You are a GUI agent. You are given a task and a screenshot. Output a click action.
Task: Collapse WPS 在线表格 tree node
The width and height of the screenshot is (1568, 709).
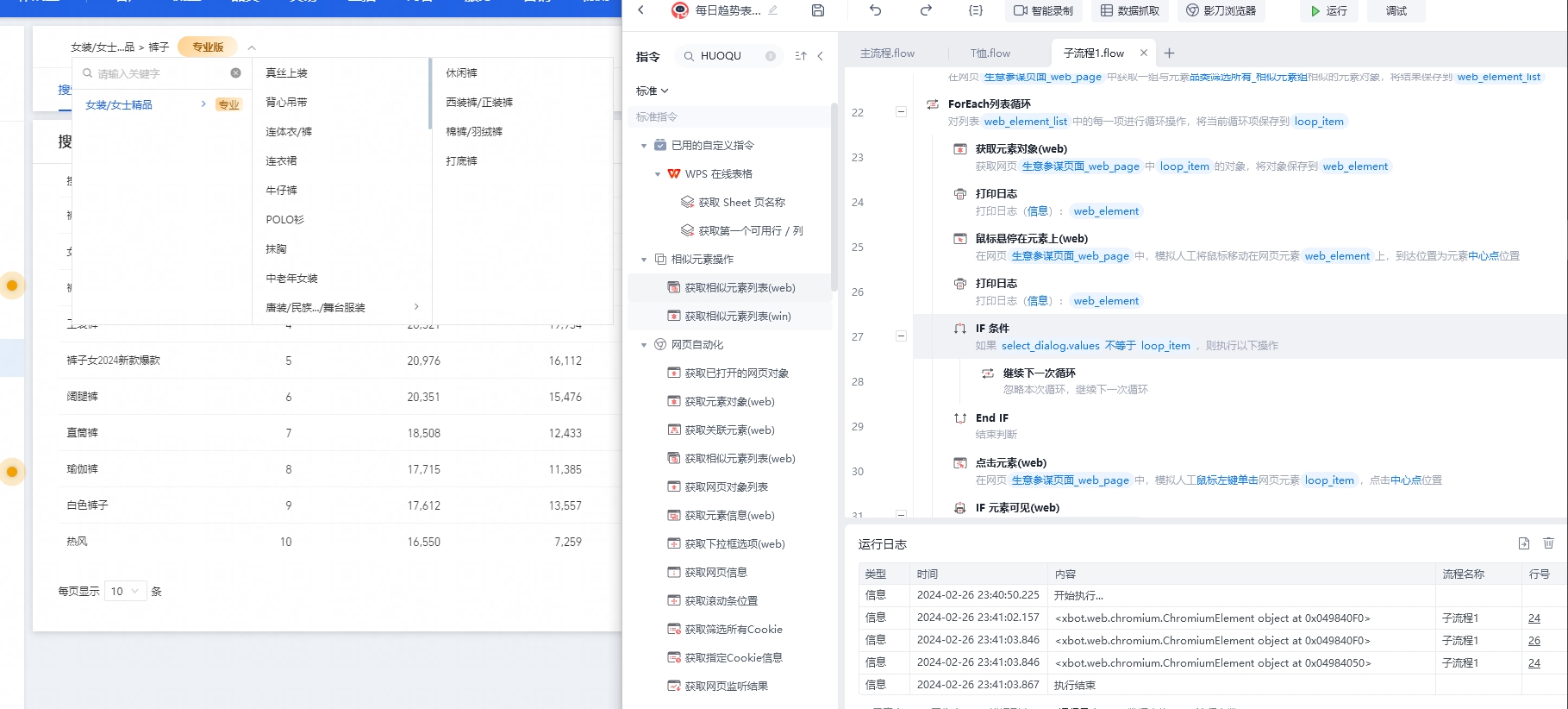658,174
